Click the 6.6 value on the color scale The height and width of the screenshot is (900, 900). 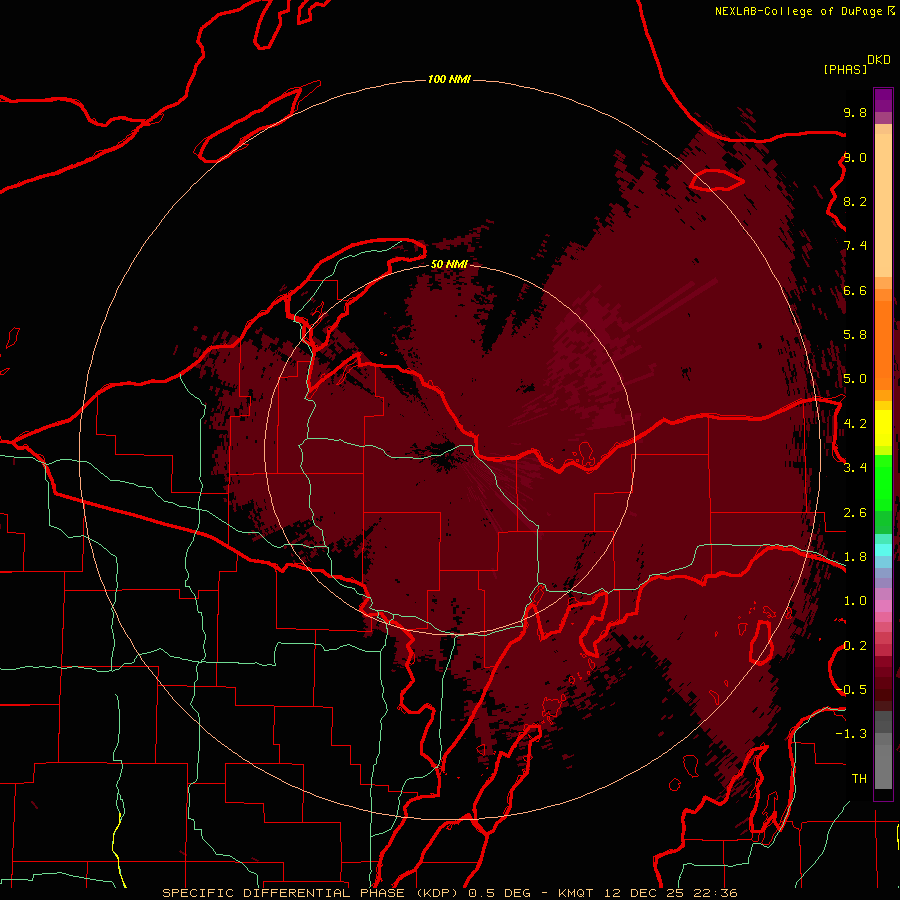coord(855,290)
